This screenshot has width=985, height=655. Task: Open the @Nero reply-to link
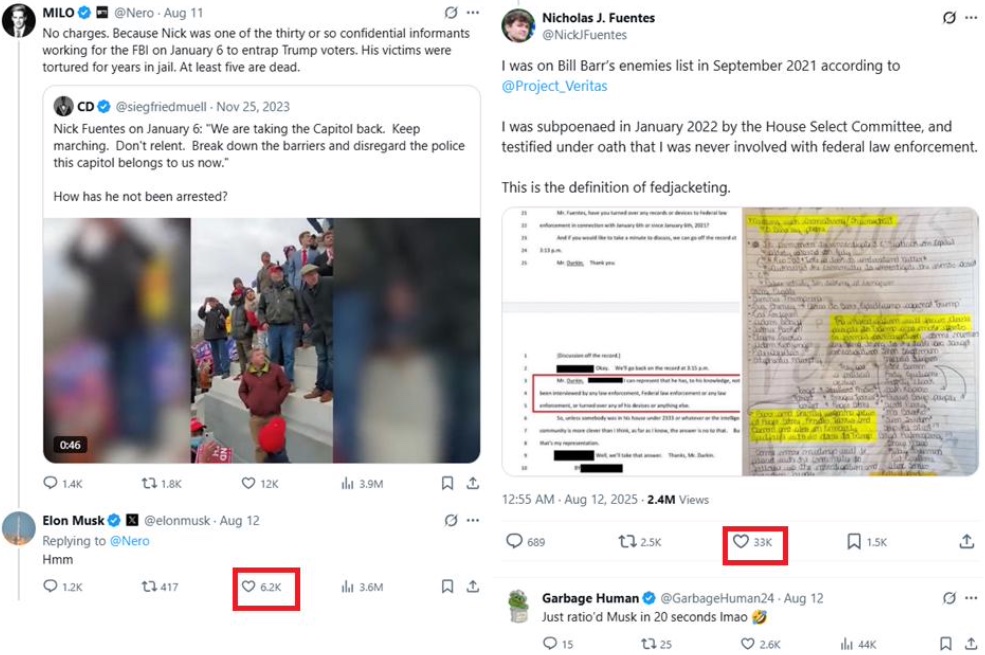click(x=129, y=541)
